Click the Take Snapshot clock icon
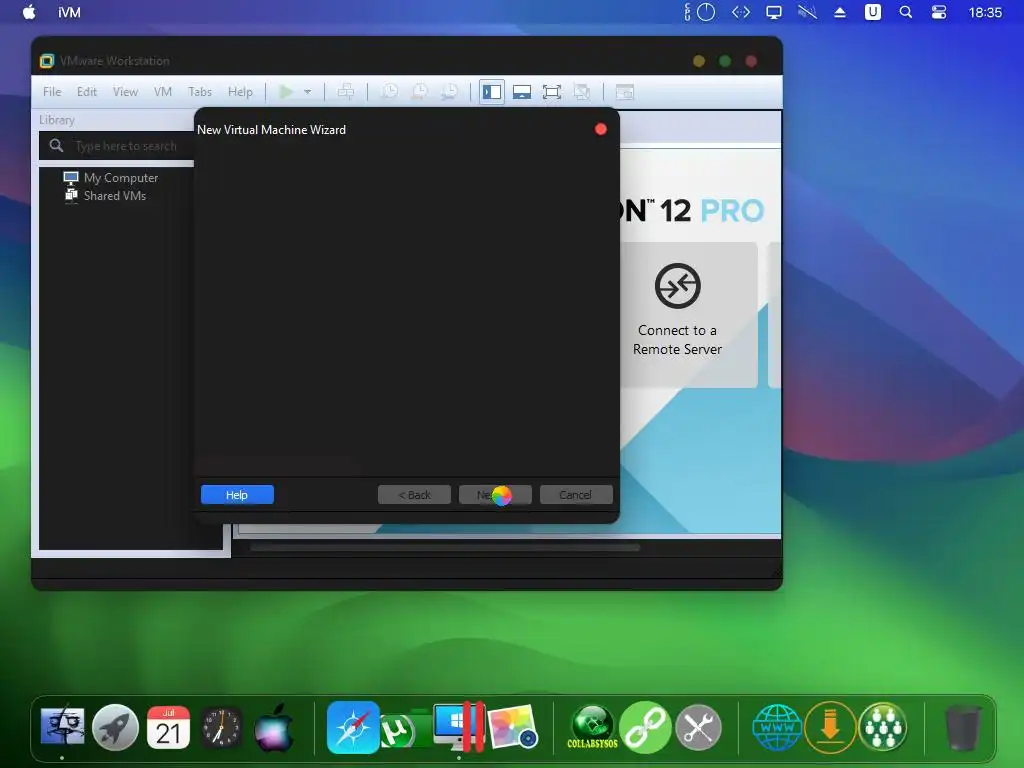Image resolution: width=1024 pixels, height=768 pixels. tap(389, 92)
